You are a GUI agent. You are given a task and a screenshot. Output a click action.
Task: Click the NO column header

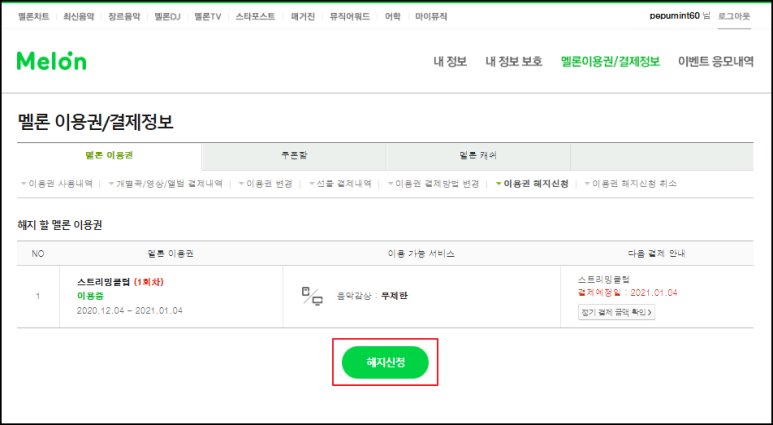pyautogui.click(x=38, y=253)
